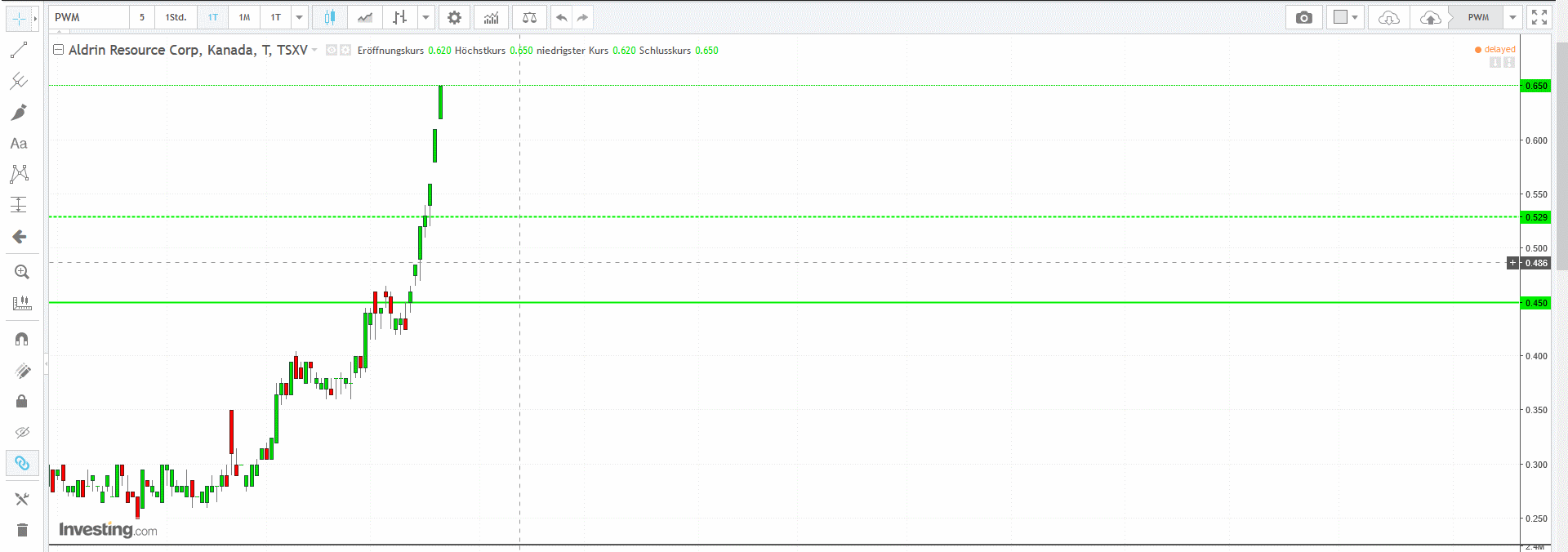1568x552 pixels.
Task: Select the brush drawing tool
Action: click(x=19, y=112)
